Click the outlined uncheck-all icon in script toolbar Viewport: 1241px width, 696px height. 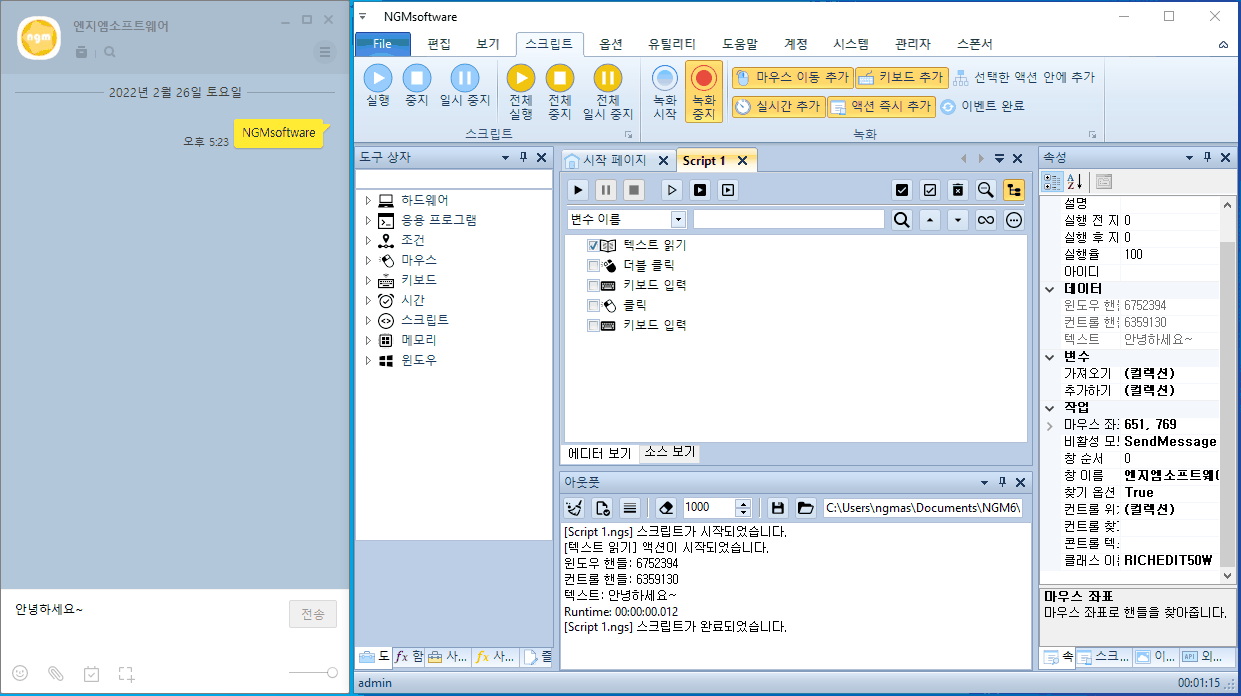coord(930,189)
